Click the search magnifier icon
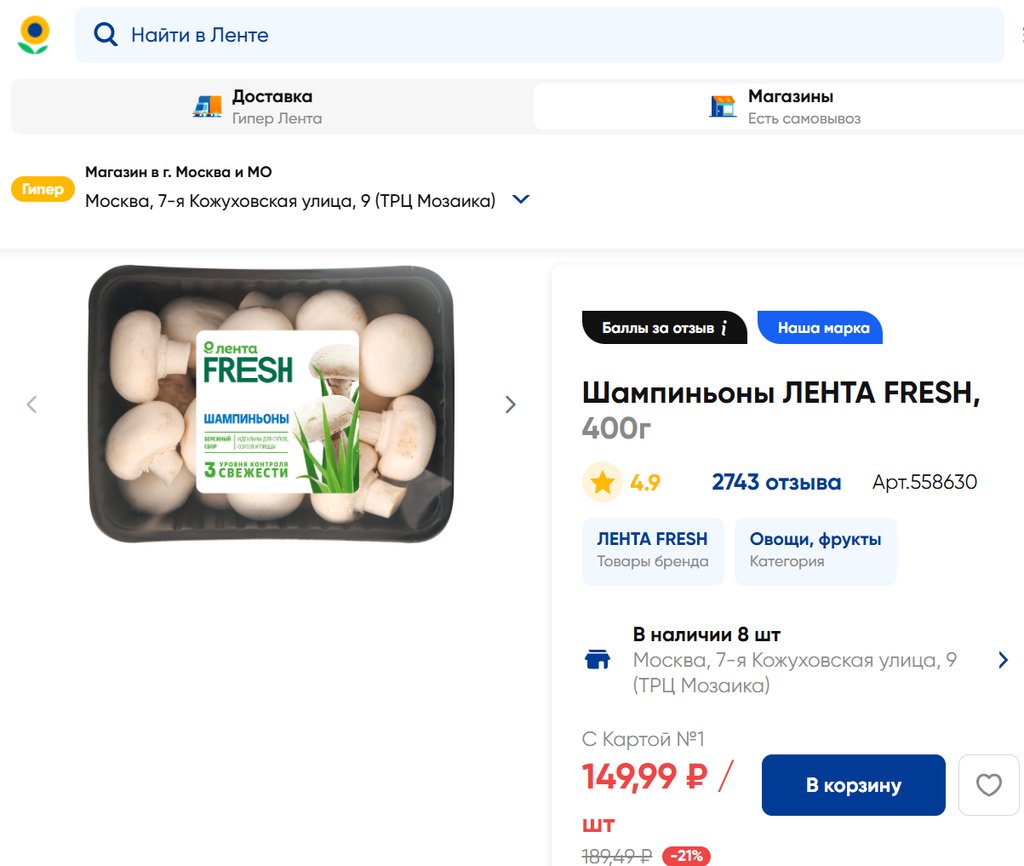The image size is (1024, 866). tap(105, 35)
